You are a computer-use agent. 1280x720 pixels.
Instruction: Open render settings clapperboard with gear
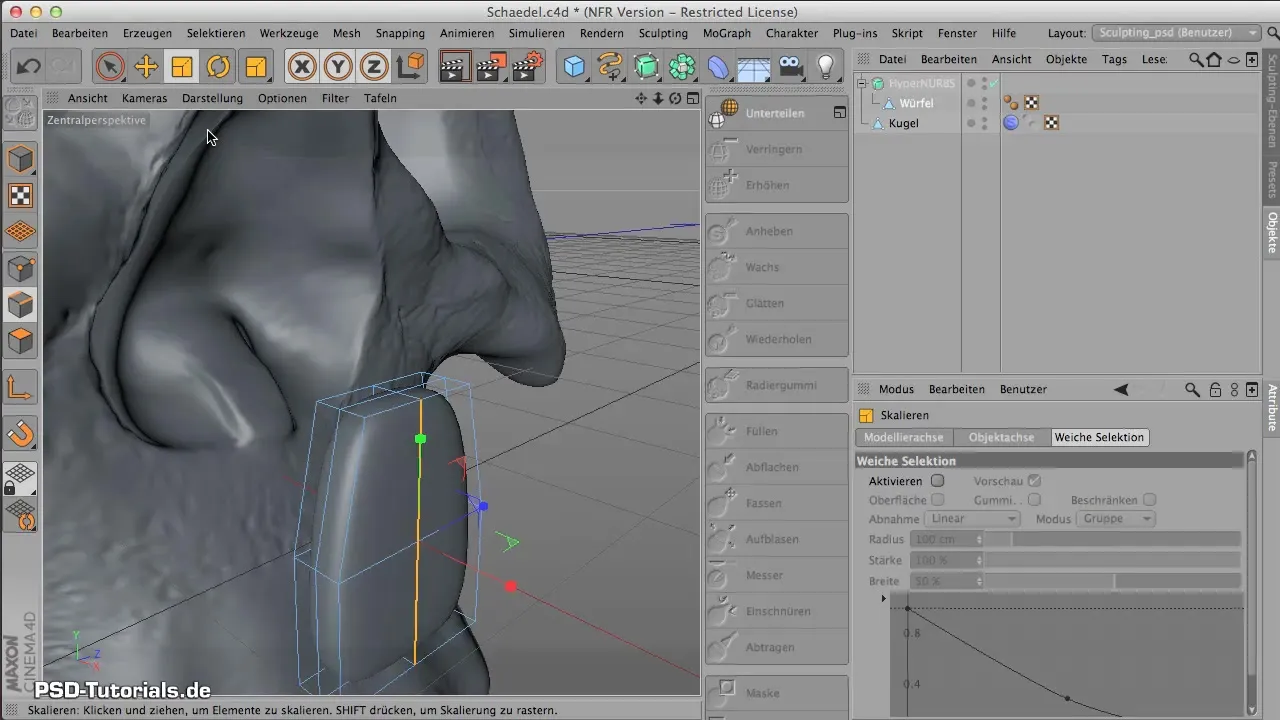pos(527,67)
